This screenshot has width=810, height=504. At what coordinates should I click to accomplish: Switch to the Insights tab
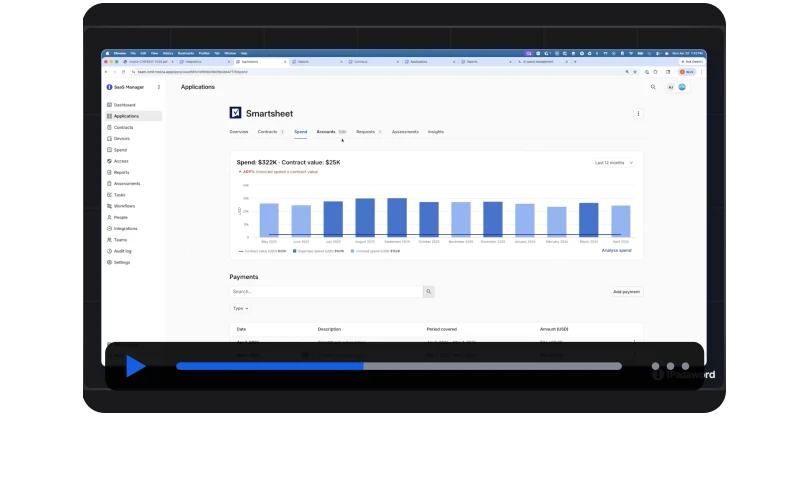tap(435, 132)
